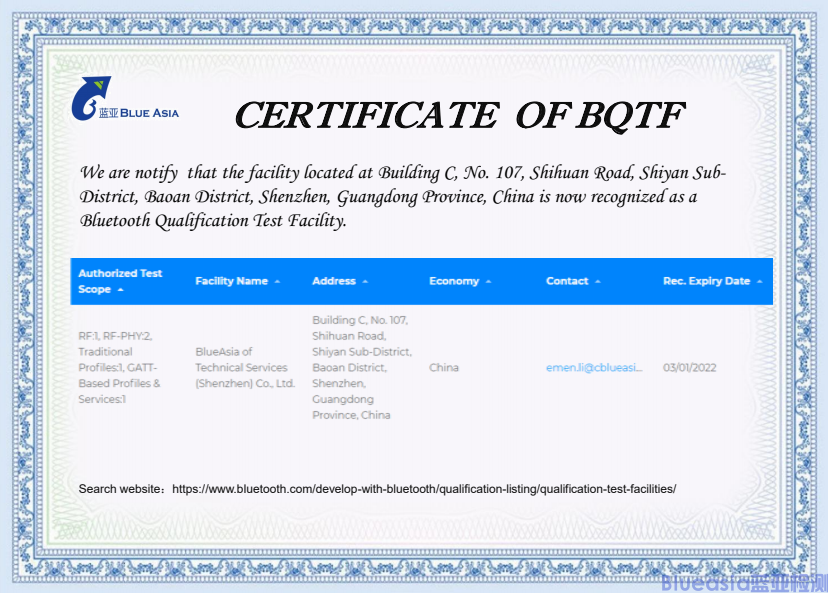Click the Building C address table cell
Image resolution: width=828 pixels, height=593 pixels.
(x=362, y=367)
